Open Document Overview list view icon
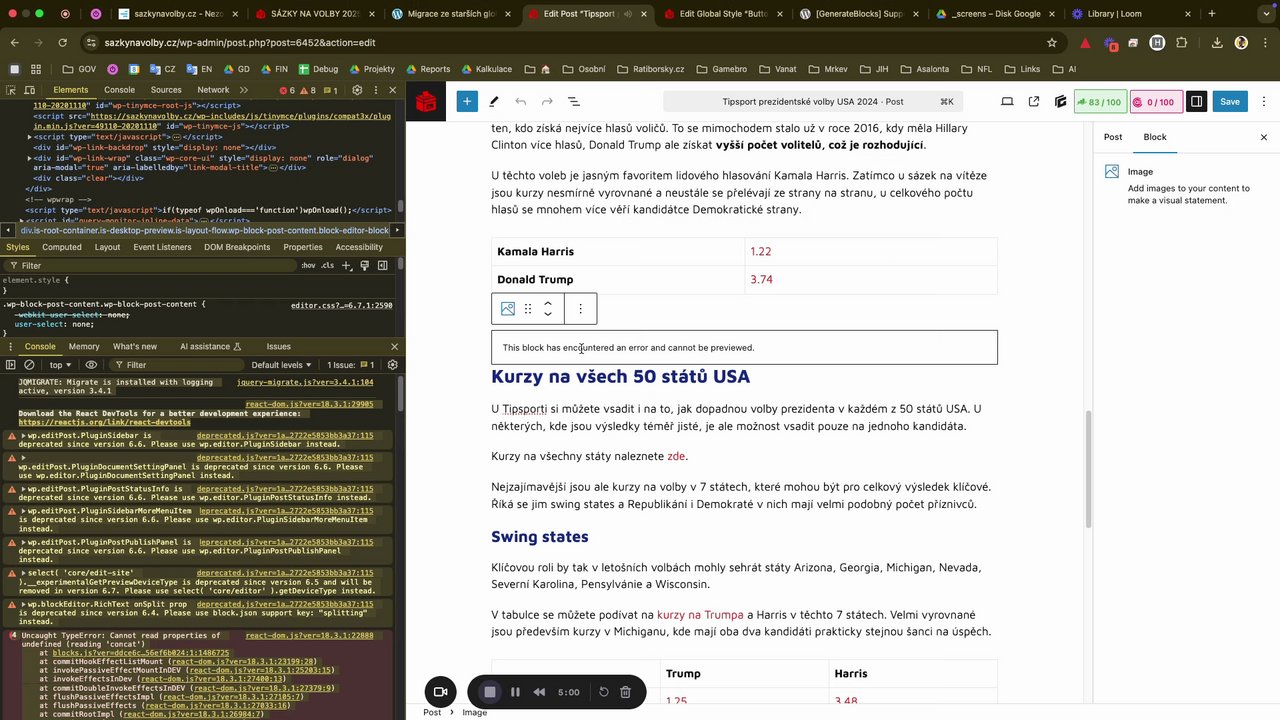 coord(574,101)
